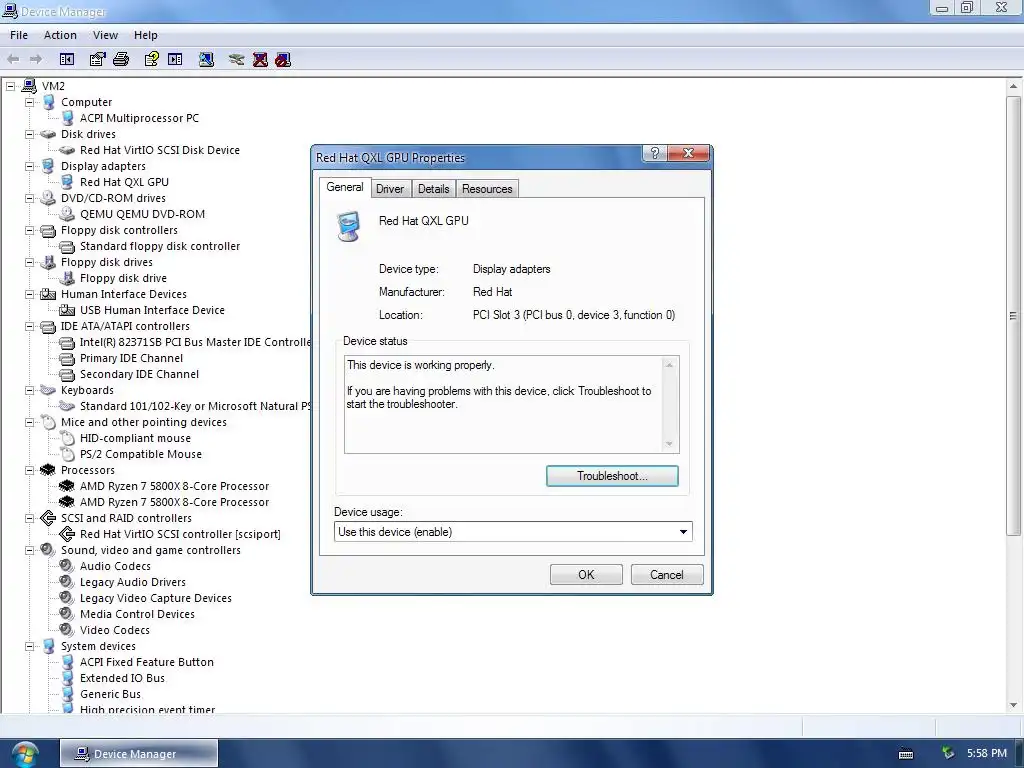Click the VirtIO SCSI controller icon
Image resolution: width=1024 pixels, height=768 pixels.
click(x=67, y=534)
